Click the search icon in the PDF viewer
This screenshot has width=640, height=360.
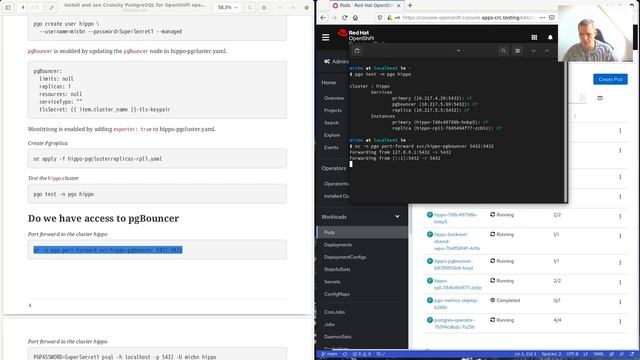tap(250, 7)
